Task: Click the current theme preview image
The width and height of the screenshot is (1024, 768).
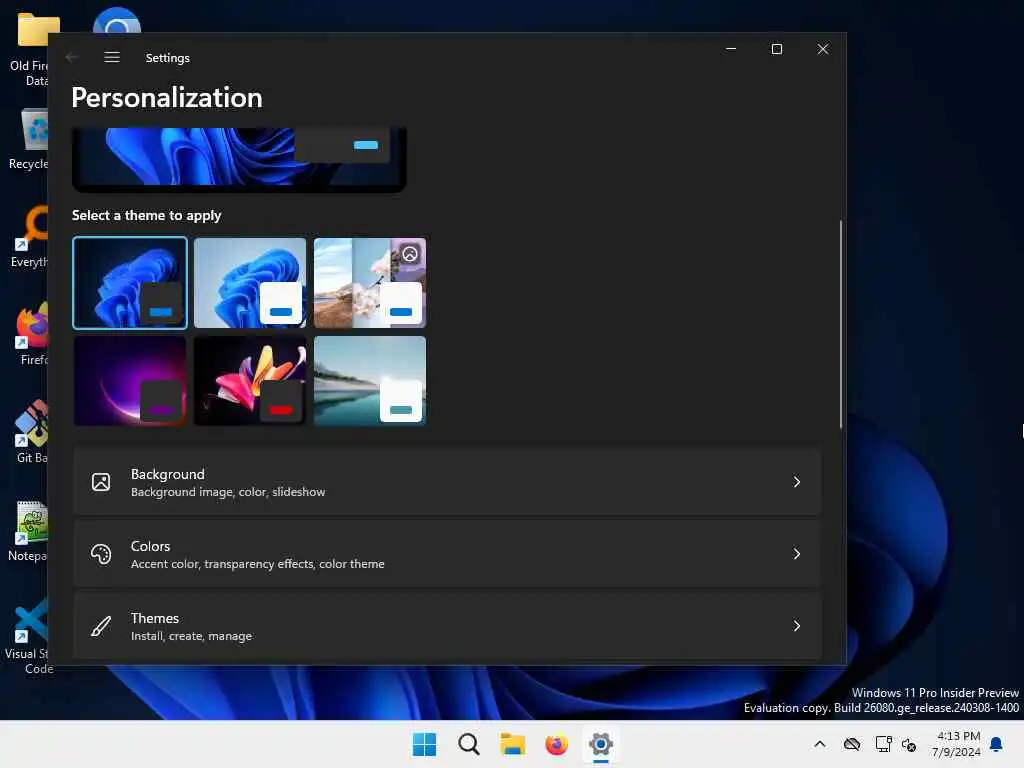Action: tap(239, 159)
